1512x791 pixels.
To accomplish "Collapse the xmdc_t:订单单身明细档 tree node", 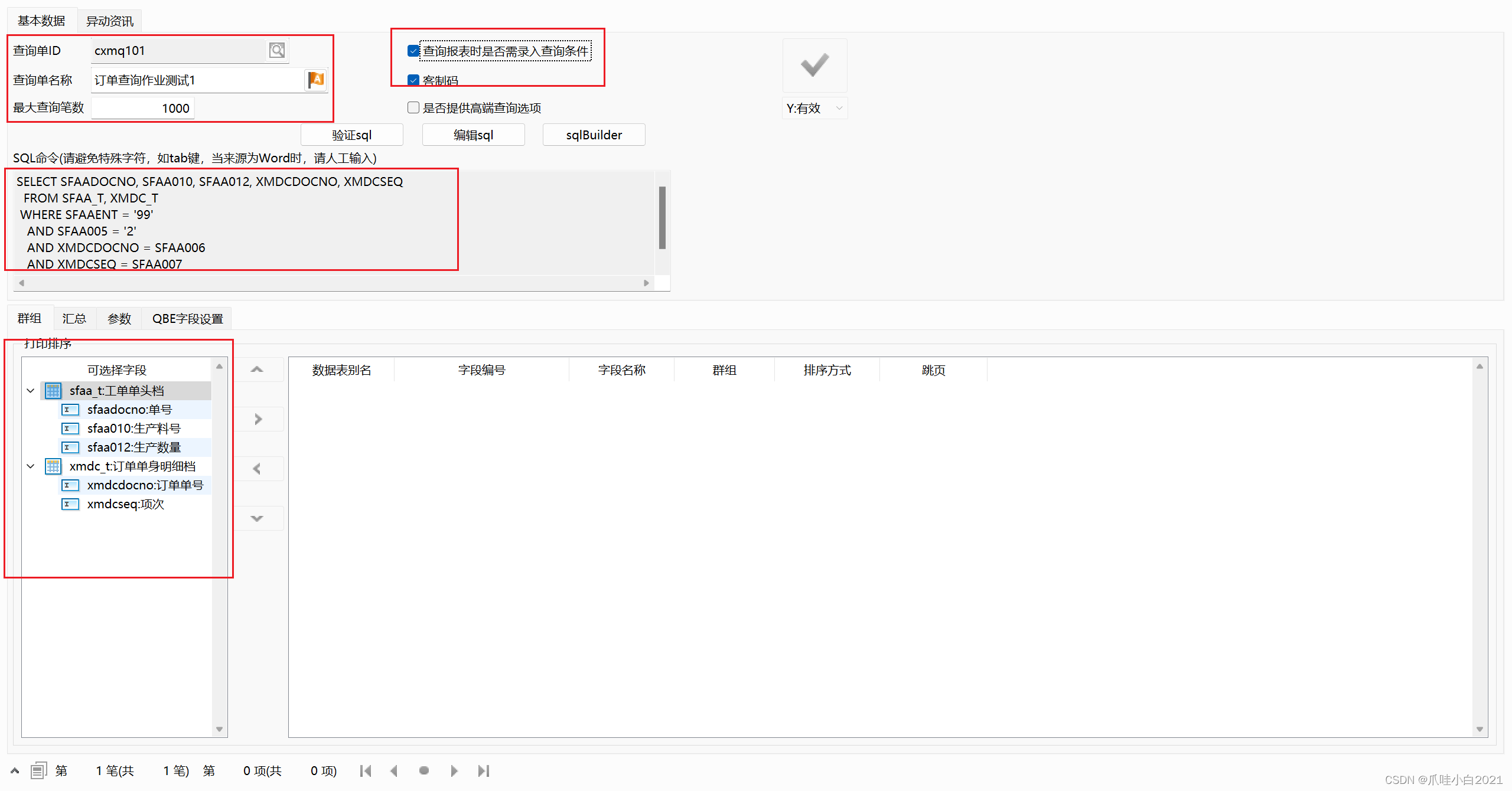I will coord(31,466).
